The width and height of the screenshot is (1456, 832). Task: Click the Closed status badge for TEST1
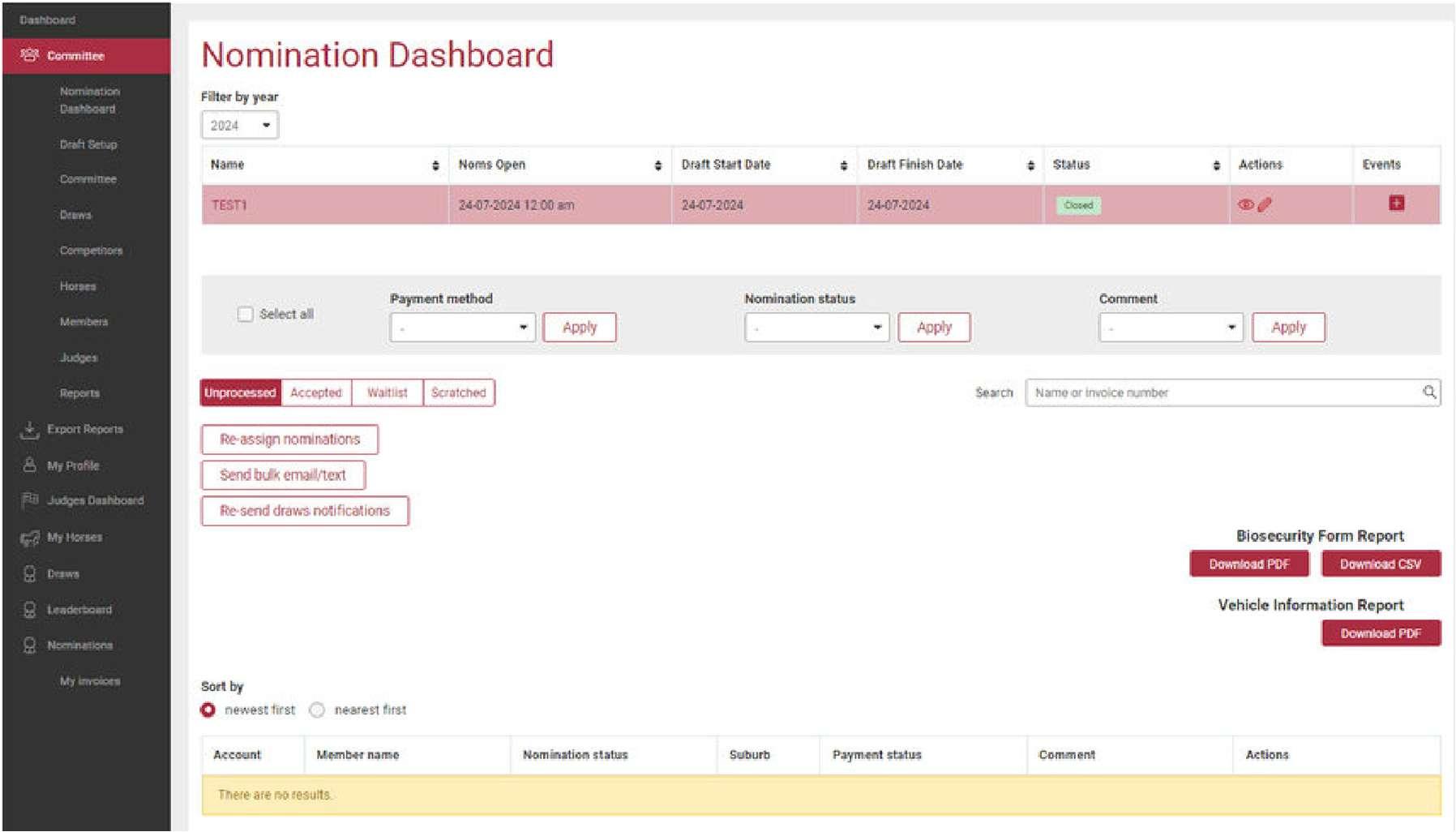[x=1078, y=205]
